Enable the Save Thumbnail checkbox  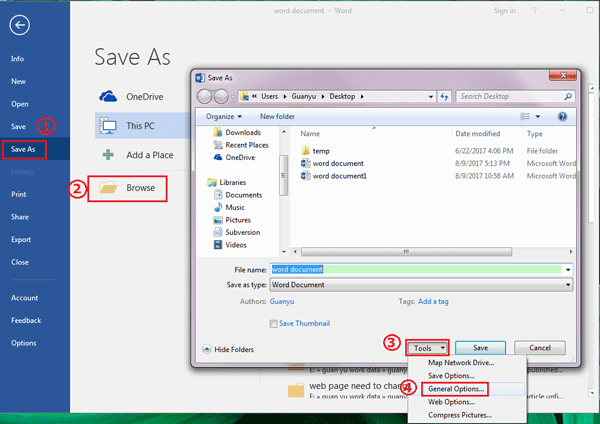point(273,324)
